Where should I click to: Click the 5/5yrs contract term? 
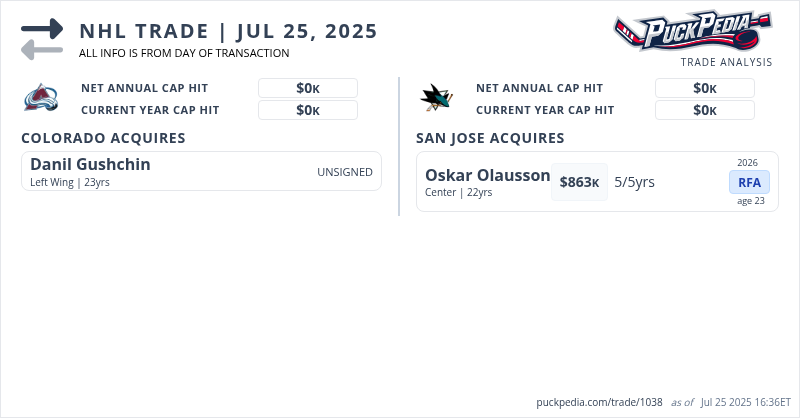point(634,182)
